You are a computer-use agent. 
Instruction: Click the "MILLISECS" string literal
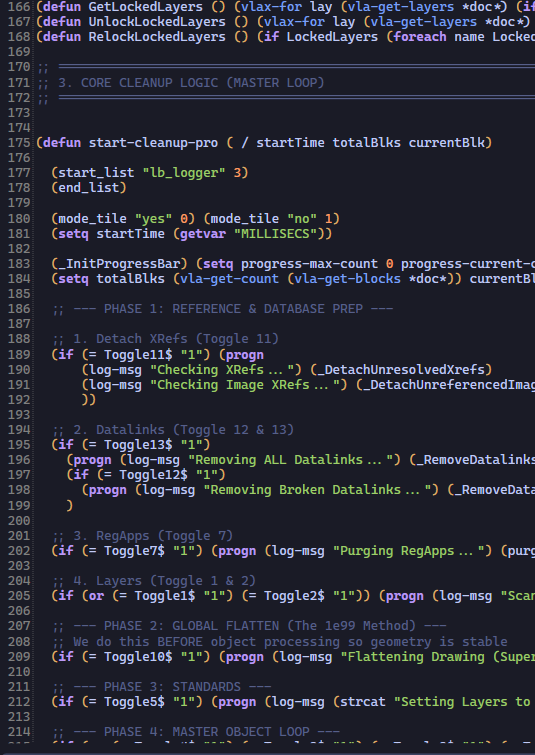click(275, 234)
